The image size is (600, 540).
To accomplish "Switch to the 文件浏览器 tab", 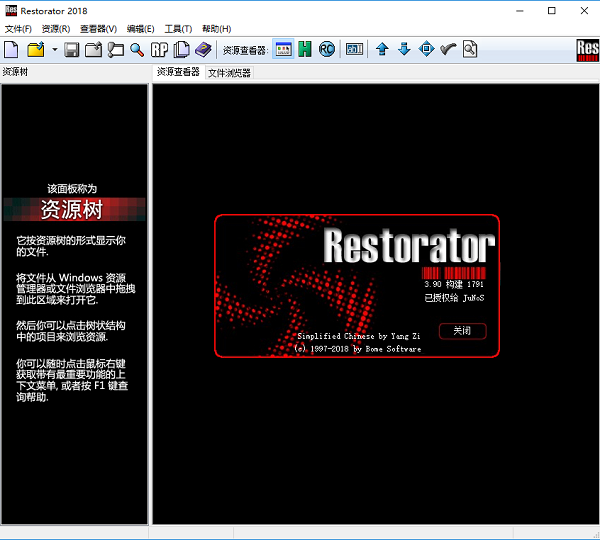I will pyautogui.click(x=228, y=73).
